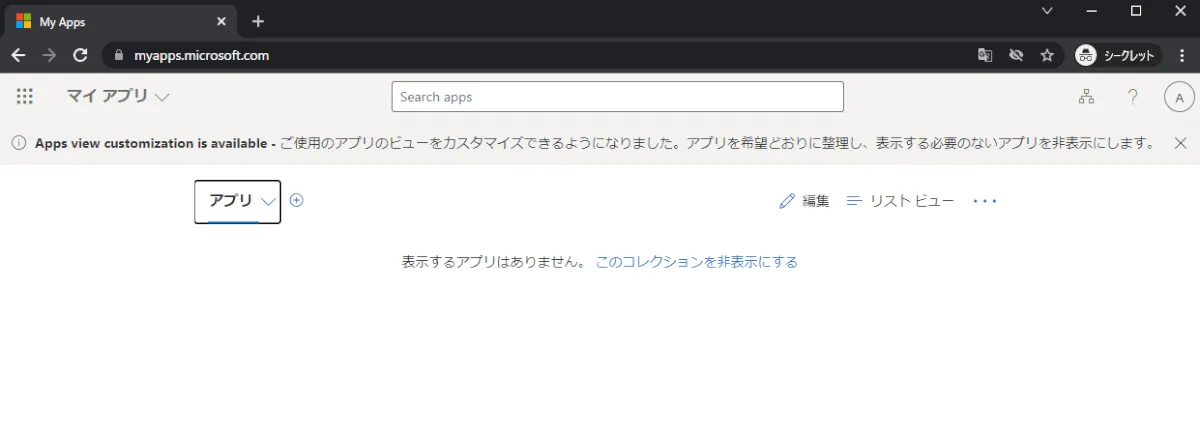Click the 表示するアプリはありません text
The width and height of the screenshot is (1200, 434).
click(493, 262)
